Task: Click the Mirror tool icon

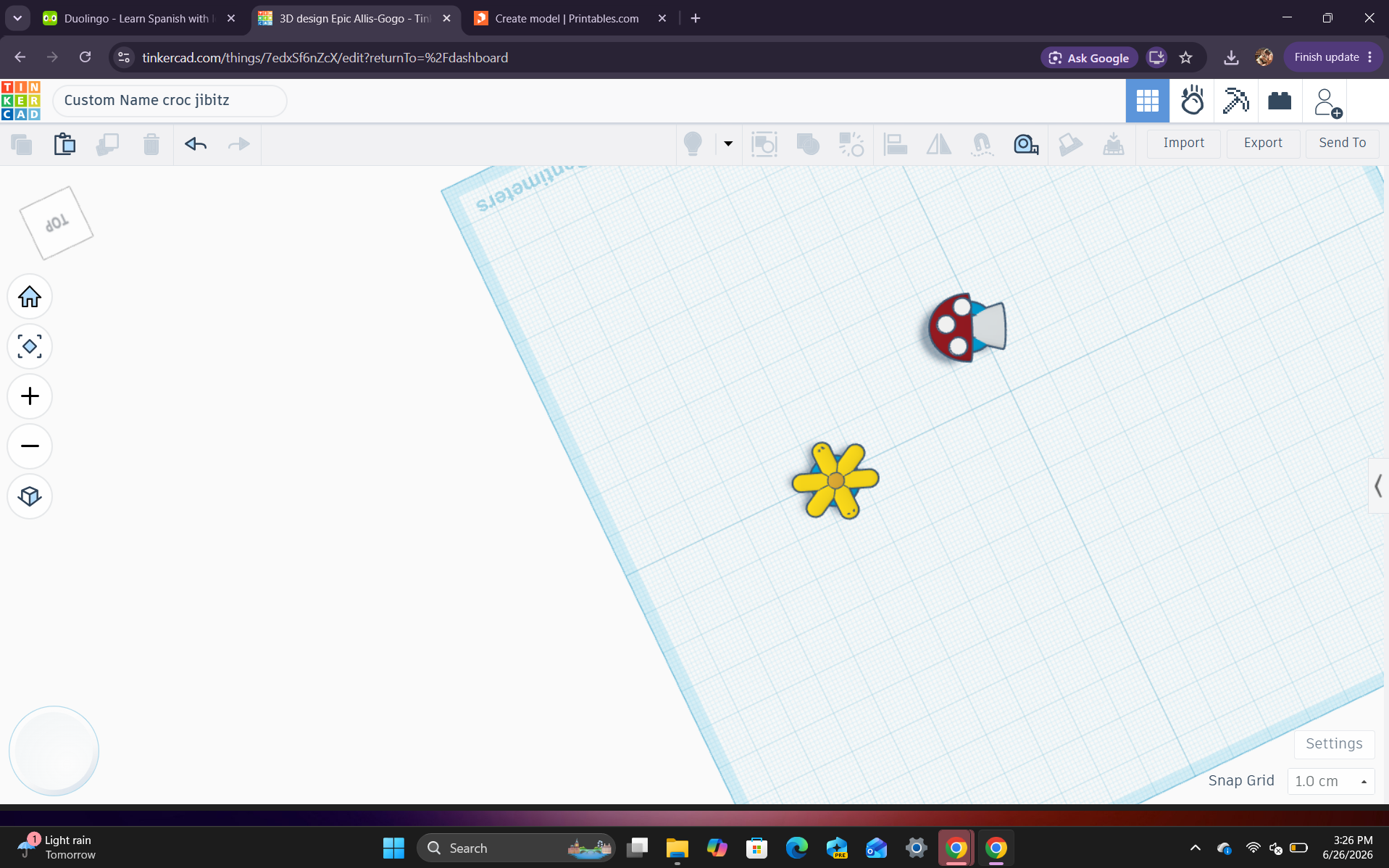Action: [939, 143]
